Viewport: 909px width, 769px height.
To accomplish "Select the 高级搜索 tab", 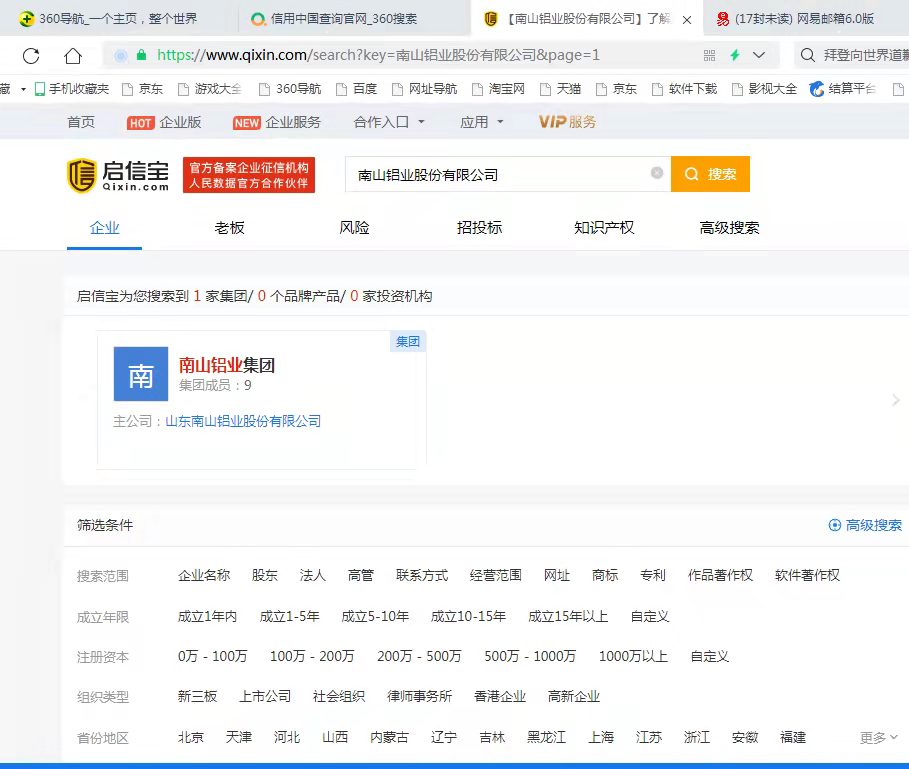I will point(729,228).
